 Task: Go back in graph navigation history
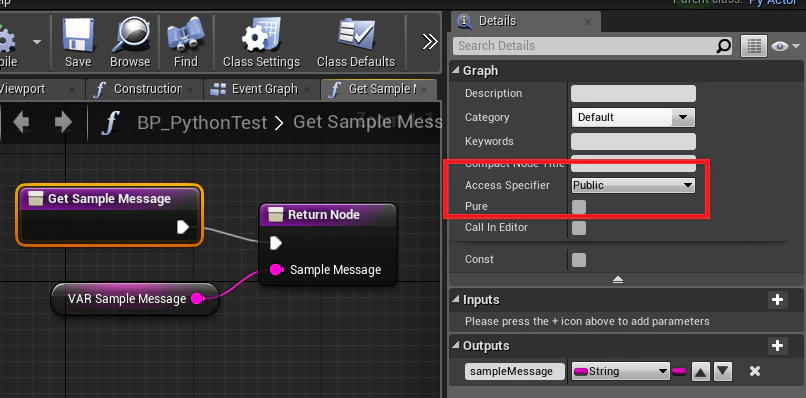tap(21, 122)
